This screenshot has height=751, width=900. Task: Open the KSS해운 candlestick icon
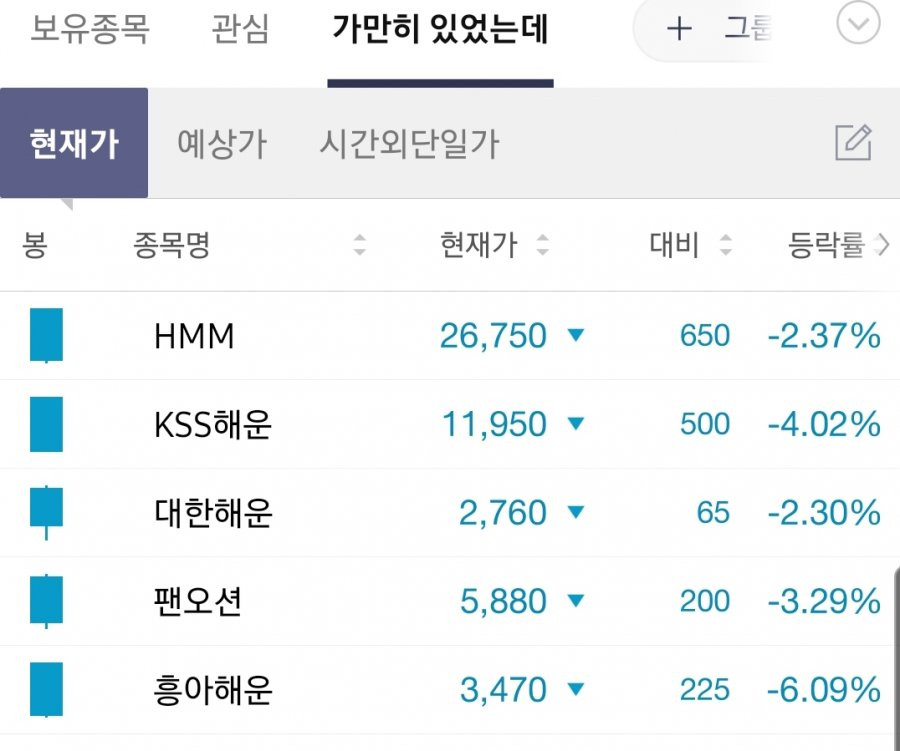tap(46, 424)
